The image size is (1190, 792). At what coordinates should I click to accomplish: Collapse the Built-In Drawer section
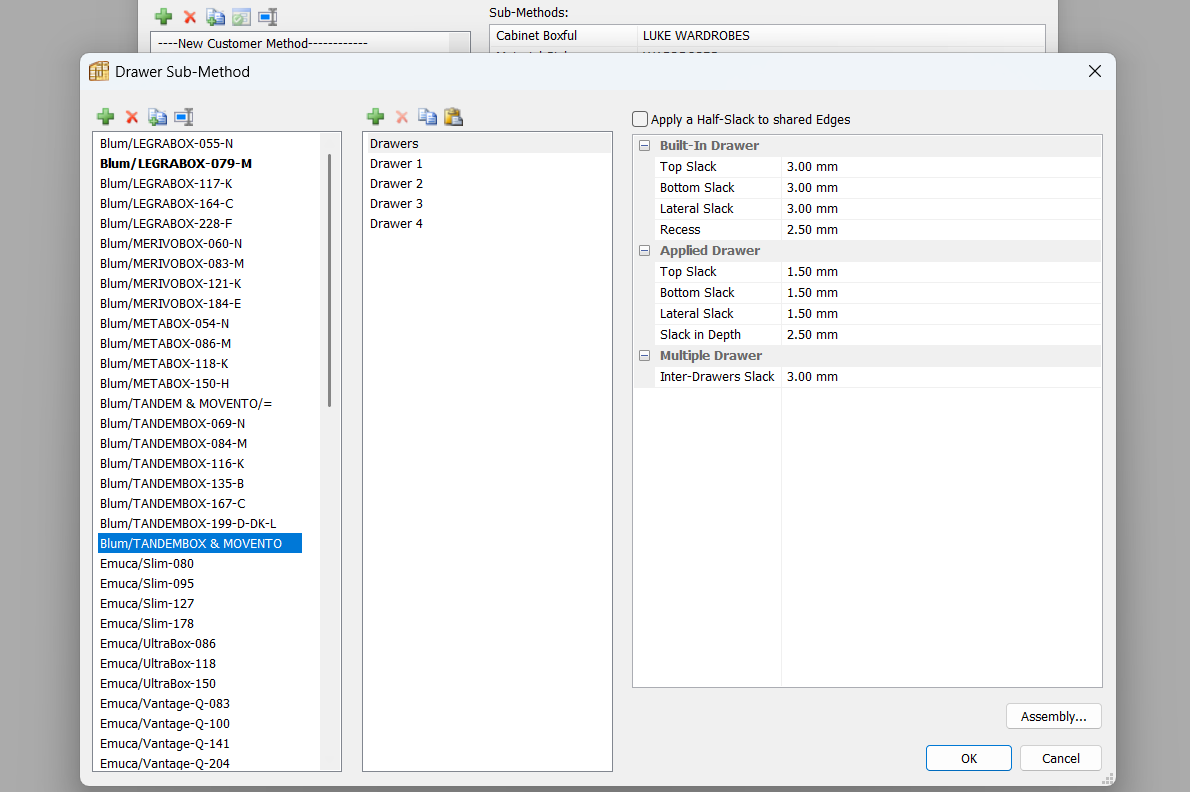pyautogui.click(x=645, y=146)
